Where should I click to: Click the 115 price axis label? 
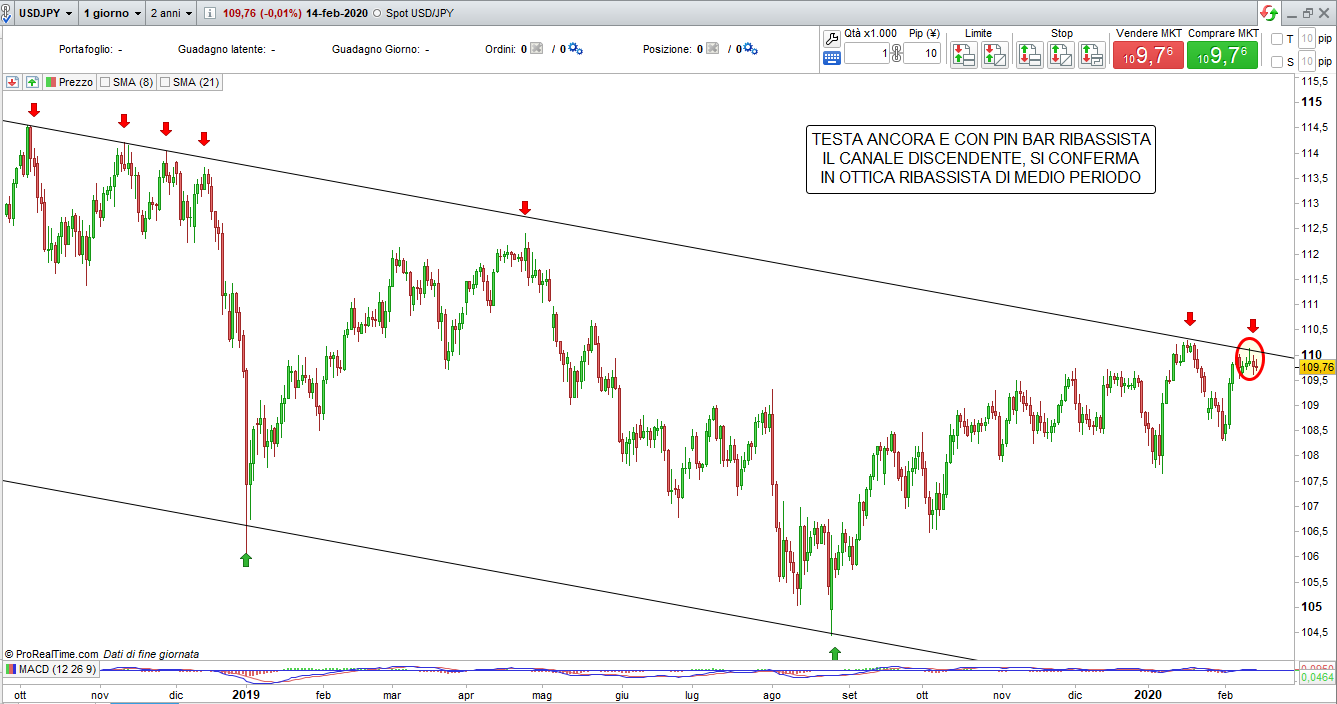[1310, 102]
